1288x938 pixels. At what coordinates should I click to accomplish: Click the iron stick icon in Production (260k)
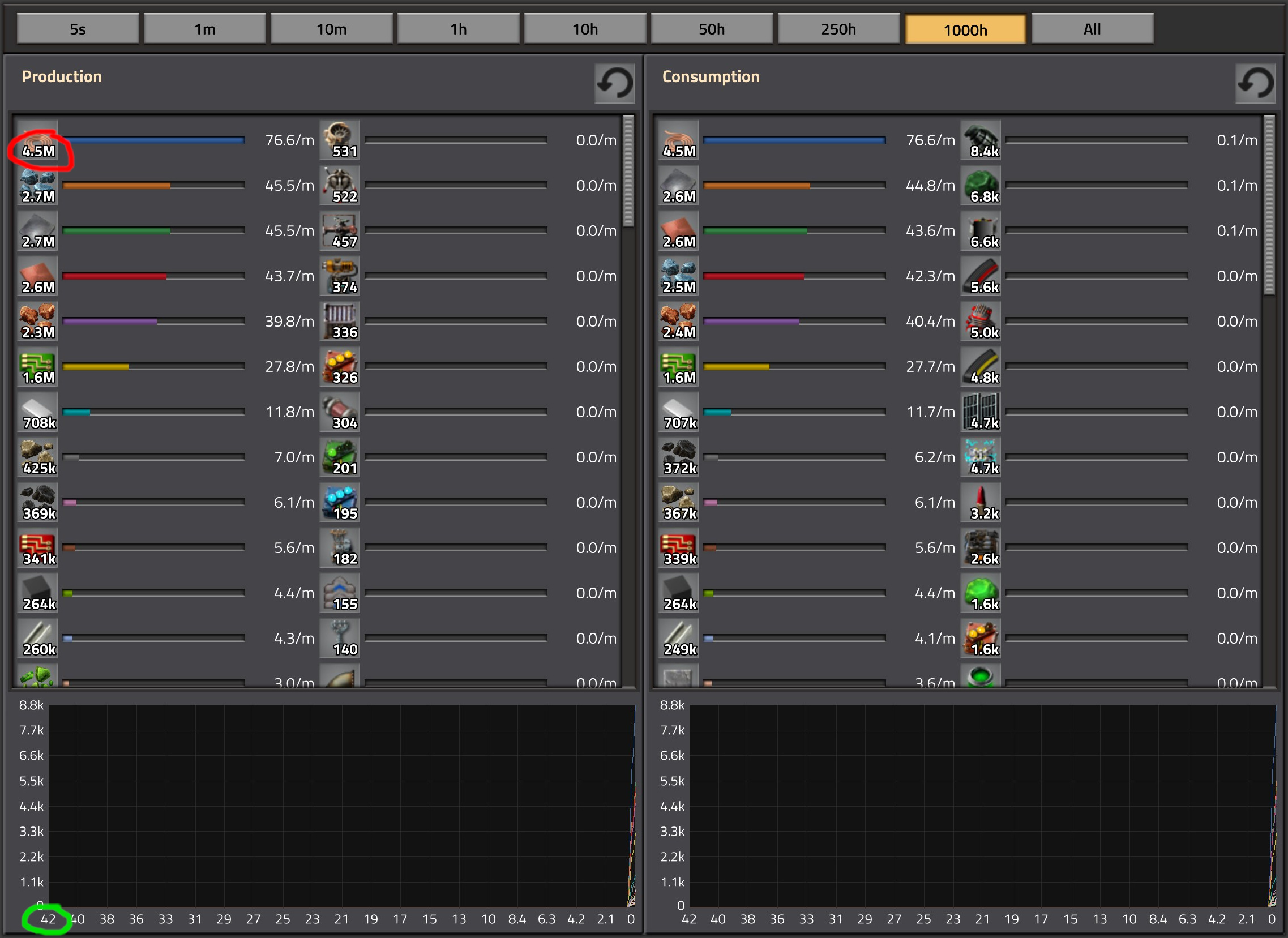click(x=37, y=639)
